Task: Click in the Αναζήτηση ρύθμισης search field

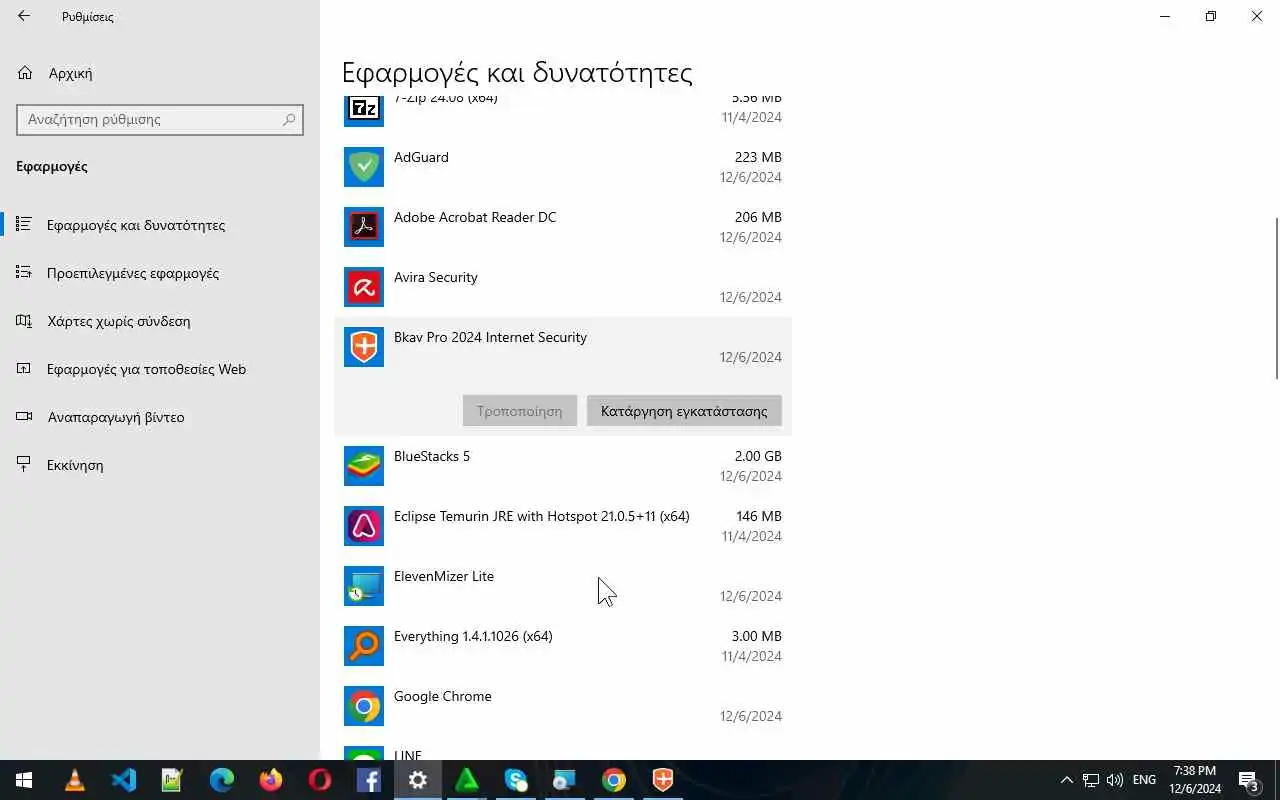Action: tap(160, 119)
